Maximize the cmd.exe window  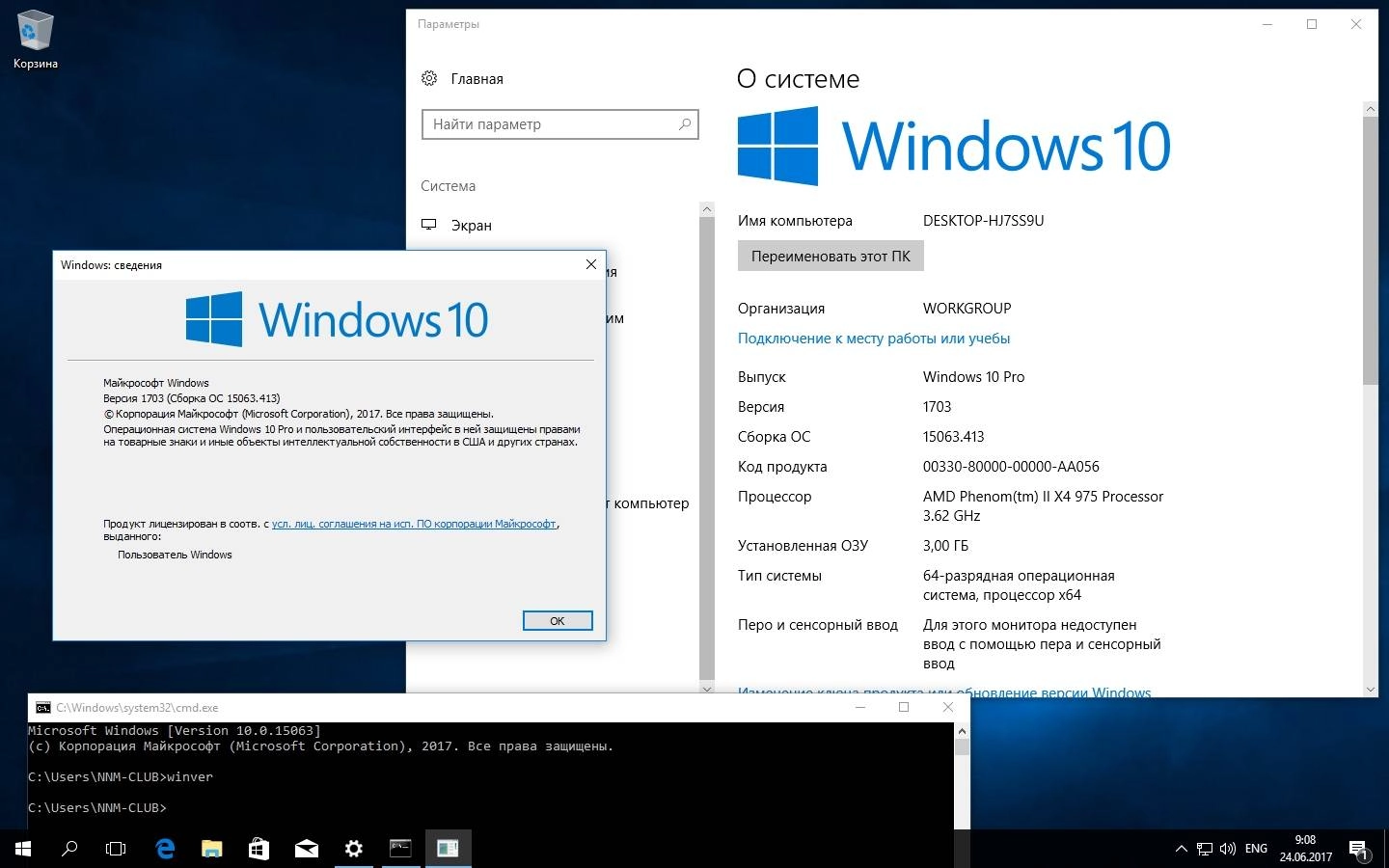[904, 707]
